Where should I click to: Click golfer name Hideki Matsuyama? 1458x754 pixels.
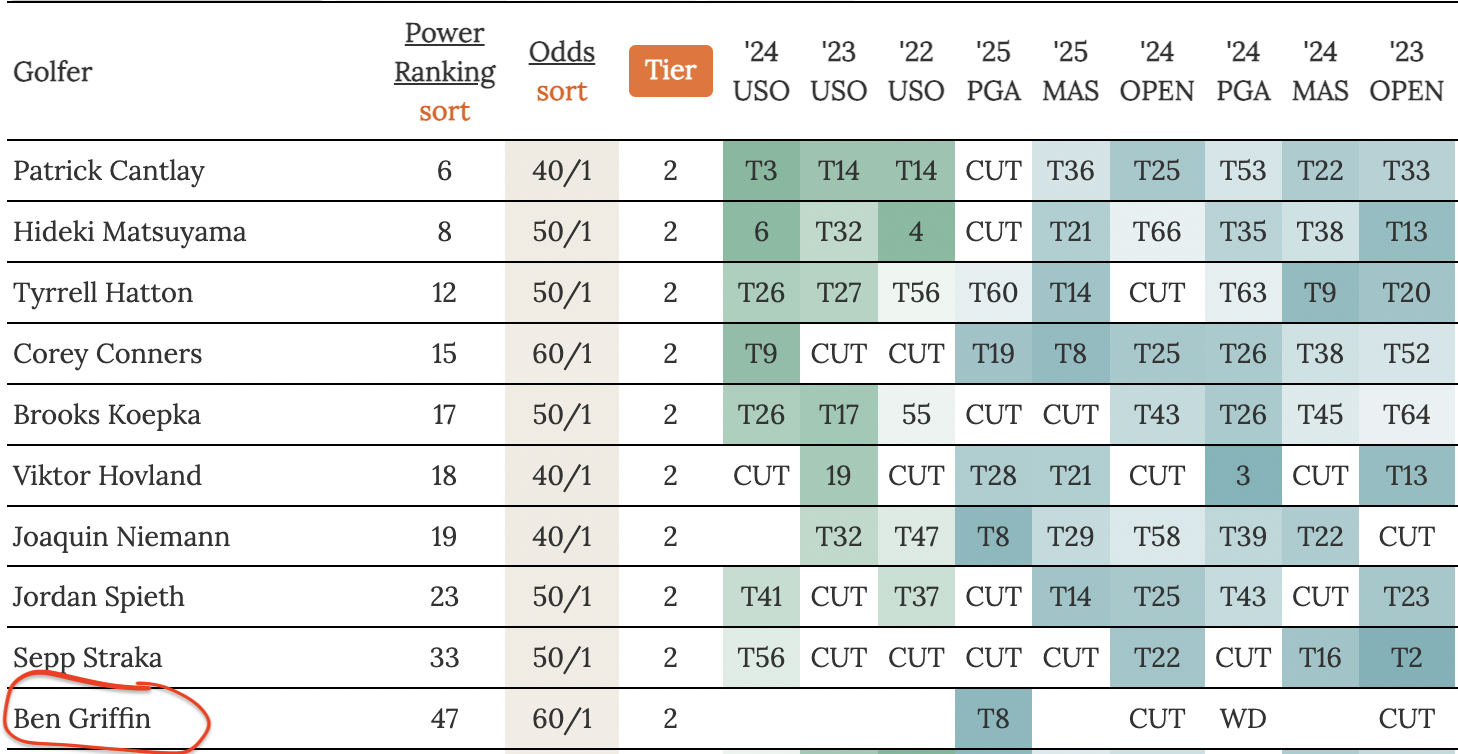(129, 232)
